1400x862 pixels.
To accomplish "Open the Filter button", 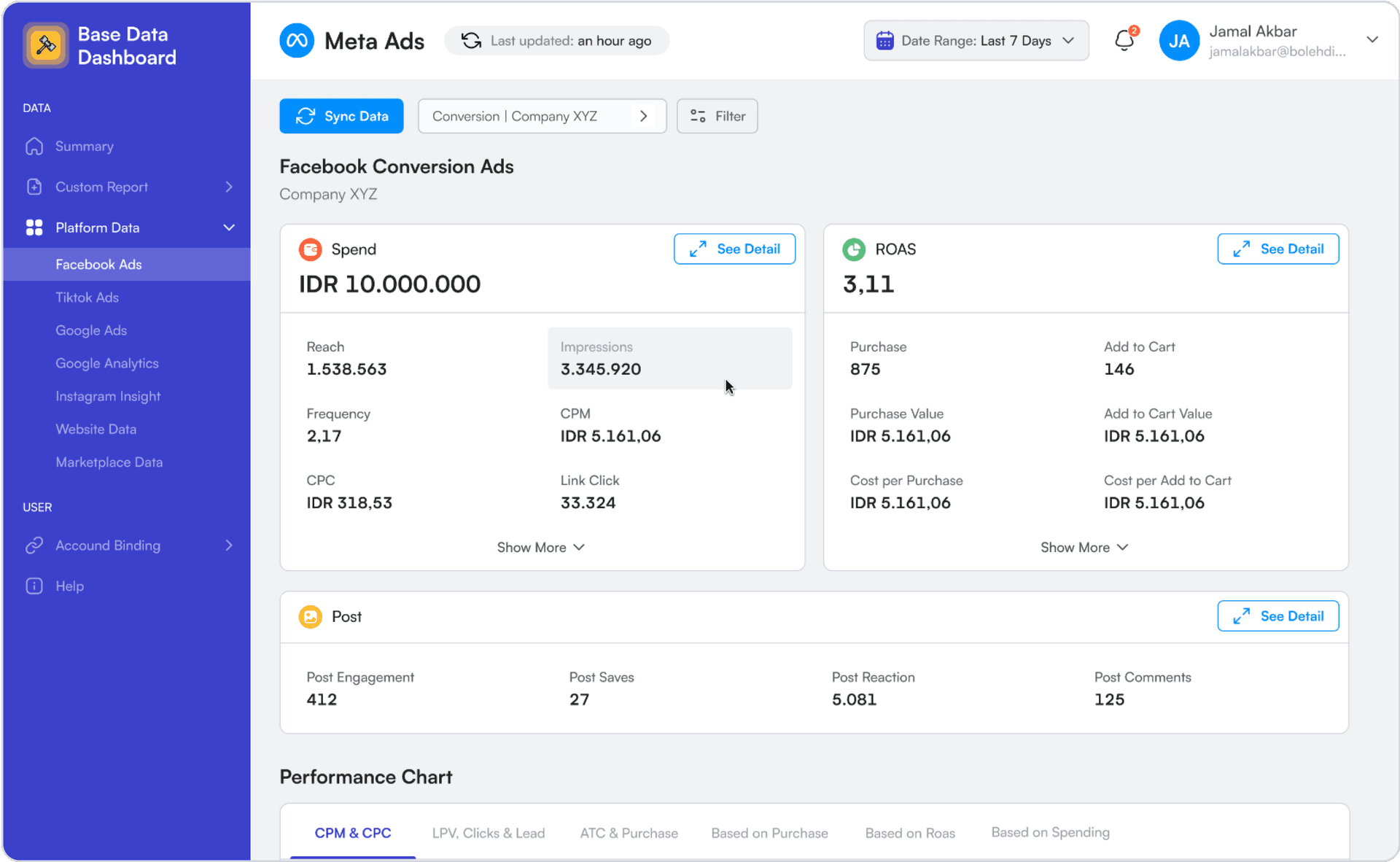I will pyautogui.click(x=717, y=117).
